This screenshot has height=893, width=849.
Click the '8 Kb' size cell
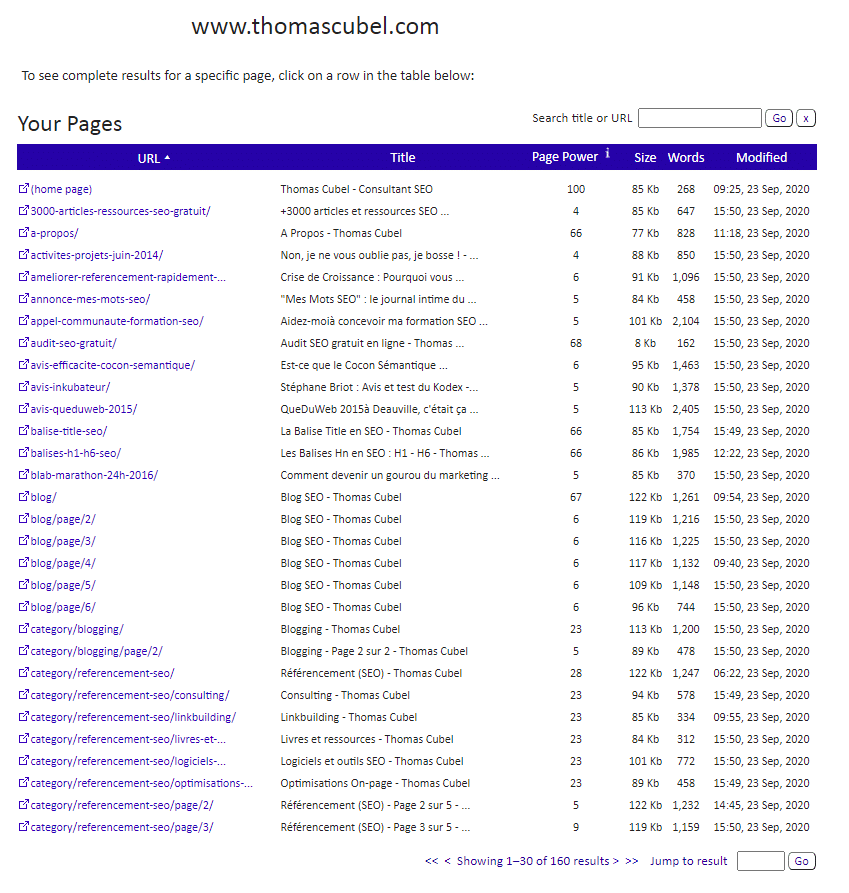click(x=645, y=343)
